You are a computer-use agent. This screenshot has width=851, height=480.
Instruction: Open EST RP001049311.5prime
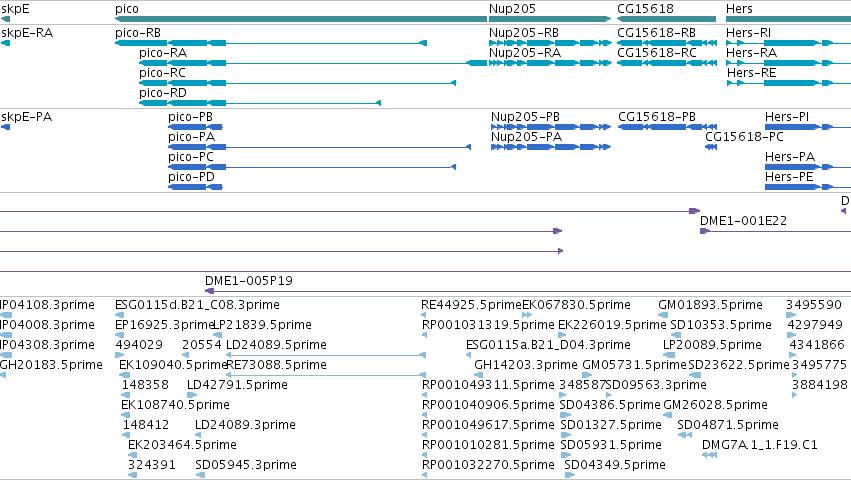[488, 386]
